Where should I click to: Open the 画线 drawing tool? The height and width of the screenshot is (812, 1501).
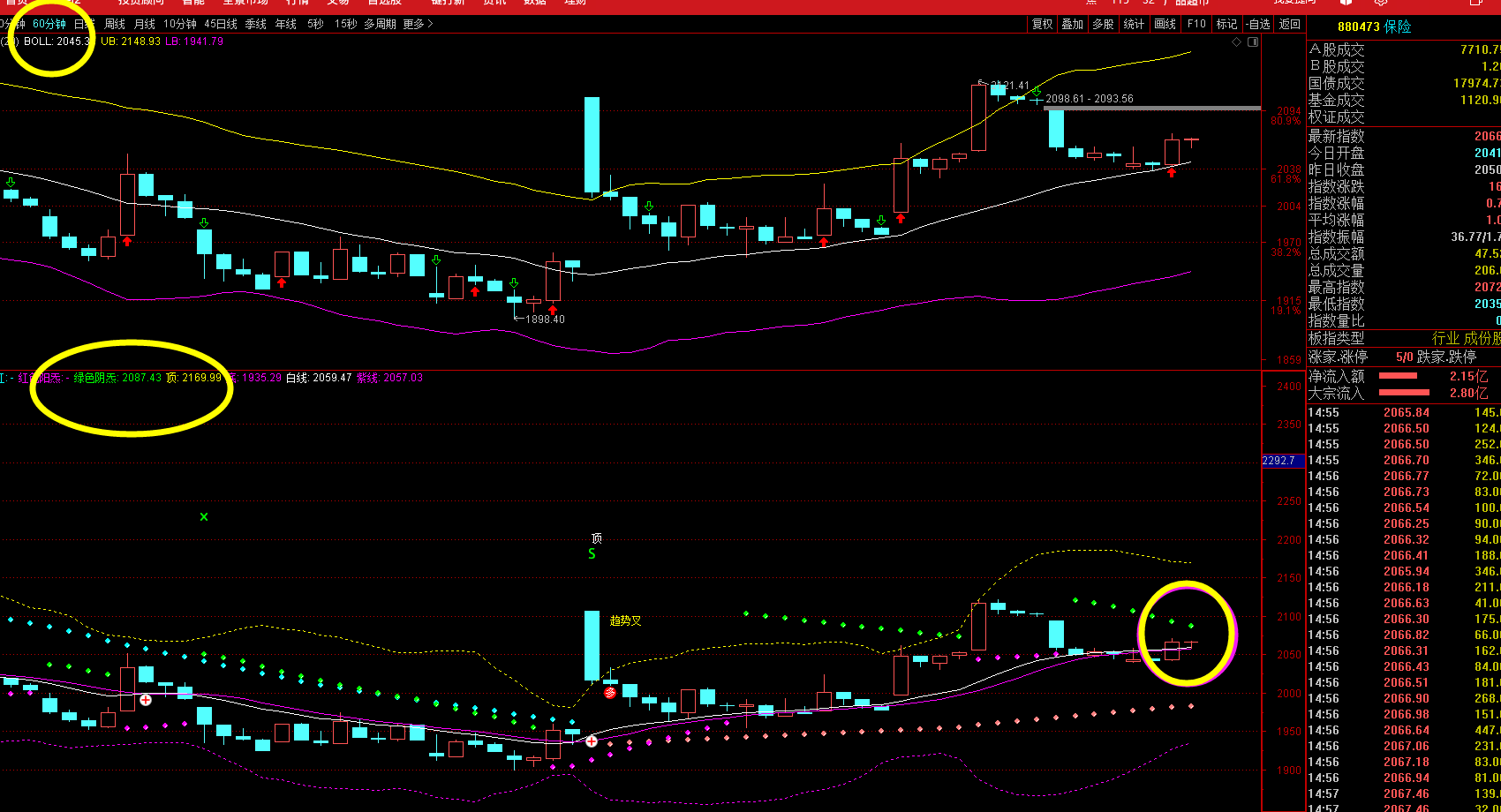[x=1165, y=24]
